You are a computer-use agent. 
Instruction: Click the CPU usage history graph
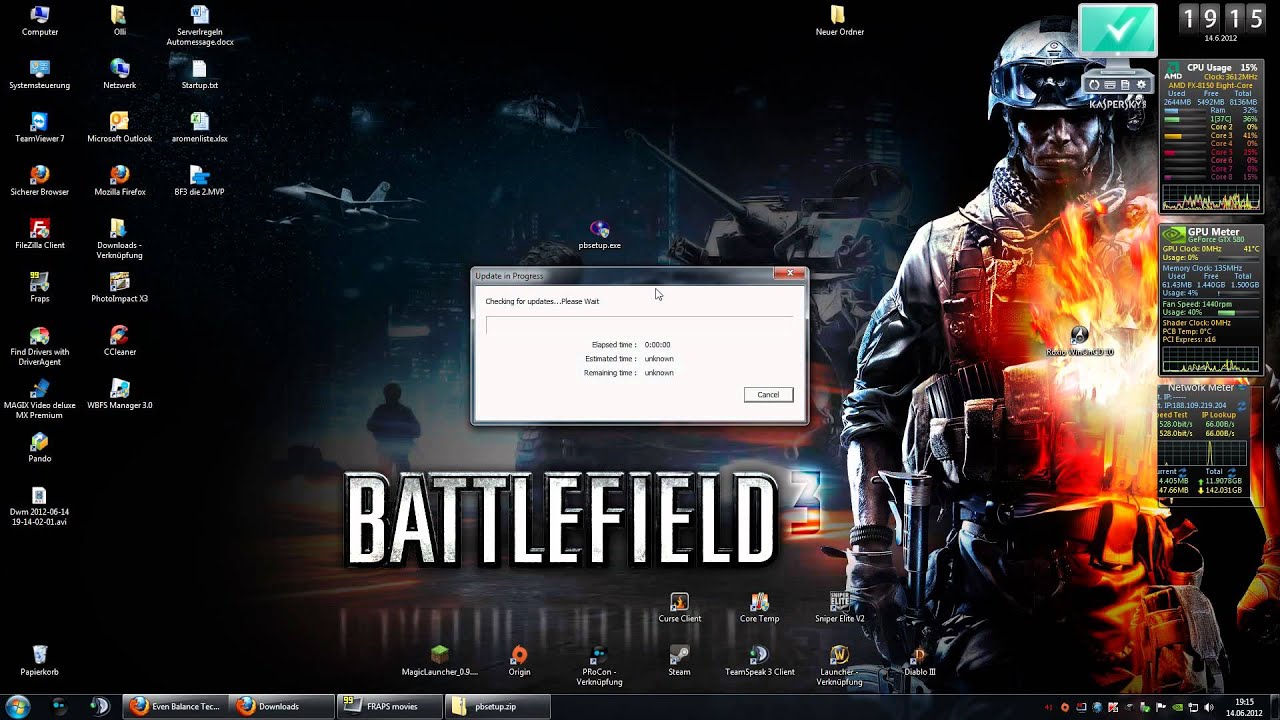click(1210, 197)
